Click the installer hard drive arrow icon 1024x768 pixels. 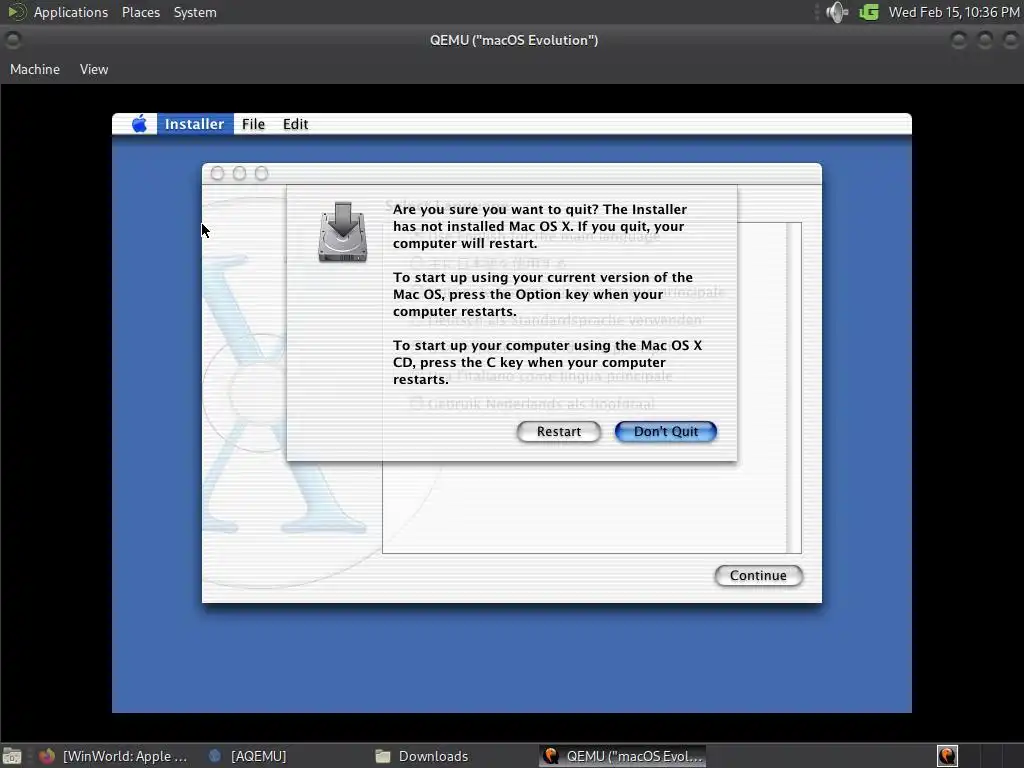343,232
